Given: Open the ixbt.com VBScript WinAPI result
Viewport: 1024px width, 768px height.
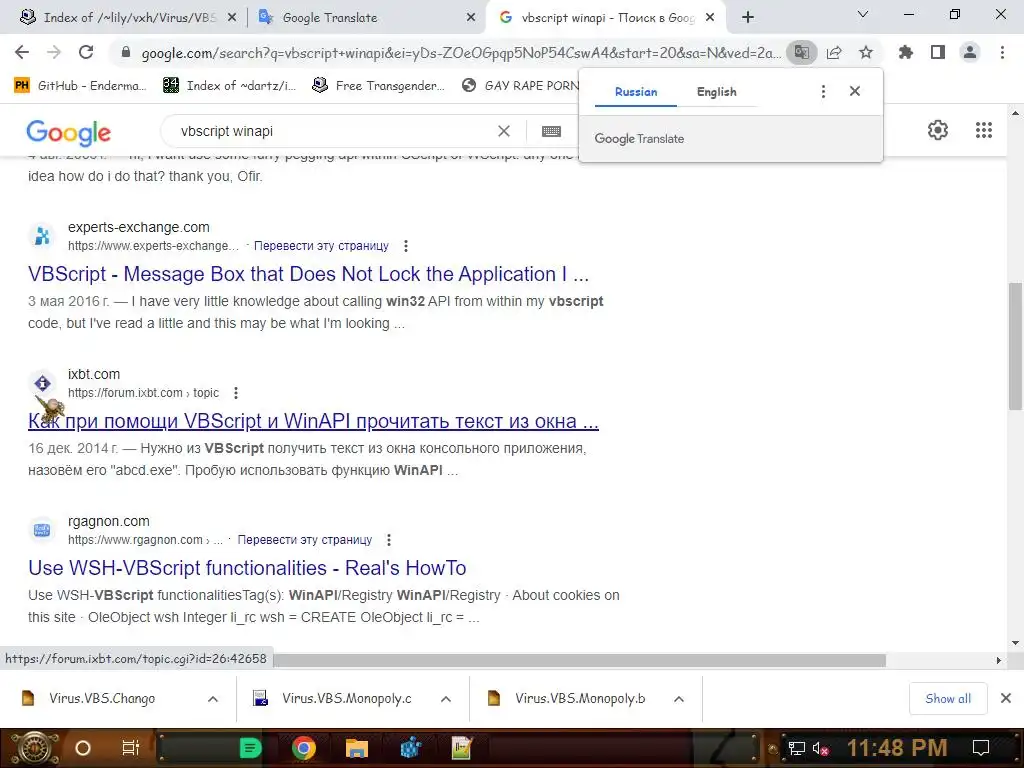Looking at the screenshot, I should (x=313, y=421).
